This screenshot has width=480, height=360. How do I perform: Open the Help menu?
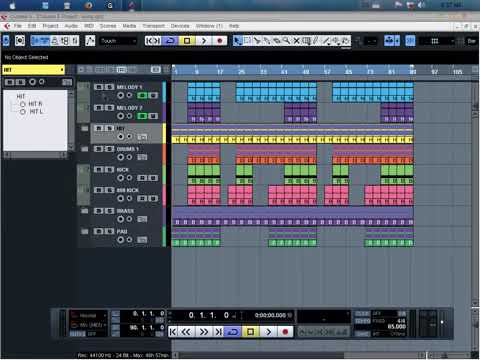(x=234, y=26)
